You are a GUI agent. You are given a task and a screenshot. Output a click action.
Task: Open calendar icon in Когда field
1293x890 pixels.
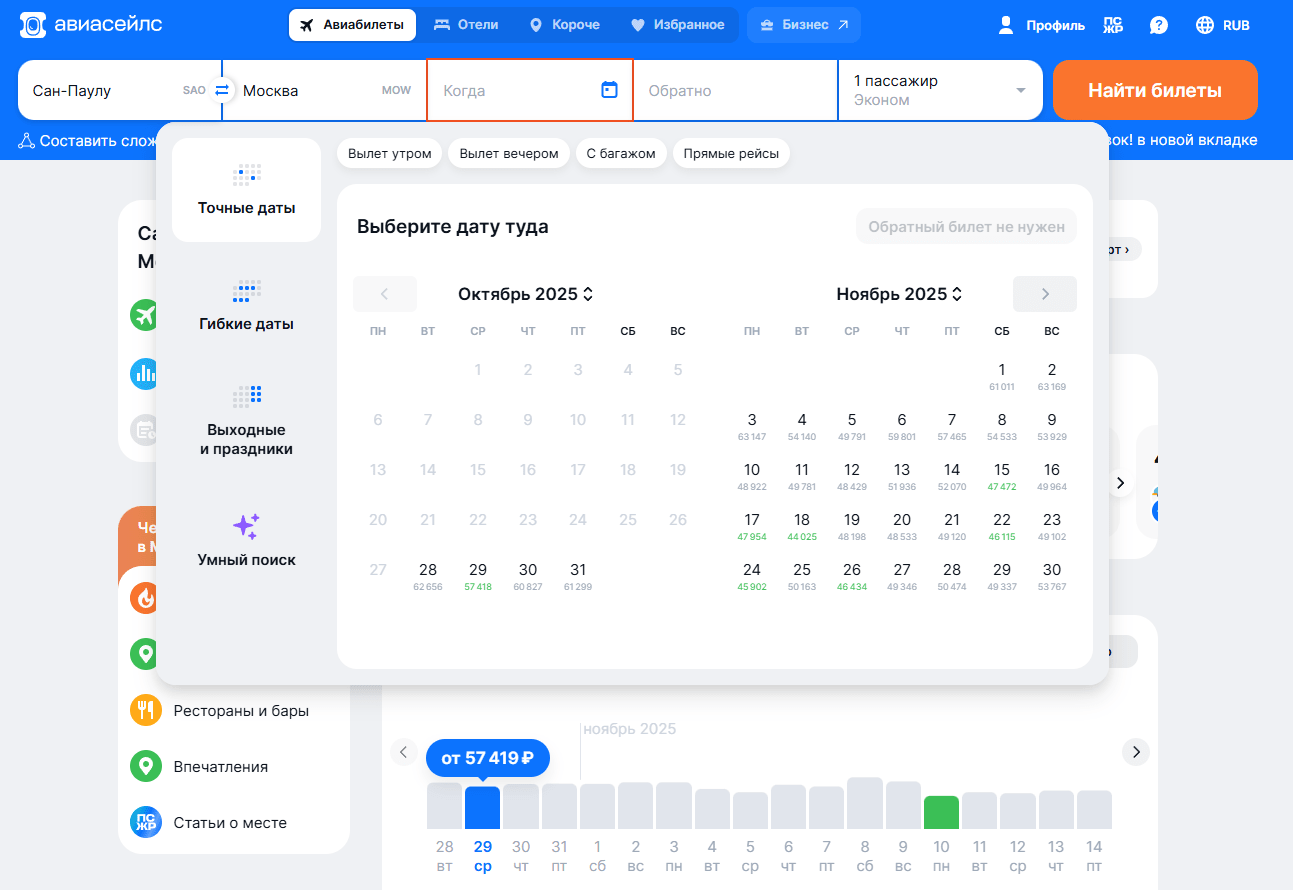(609, 90)
